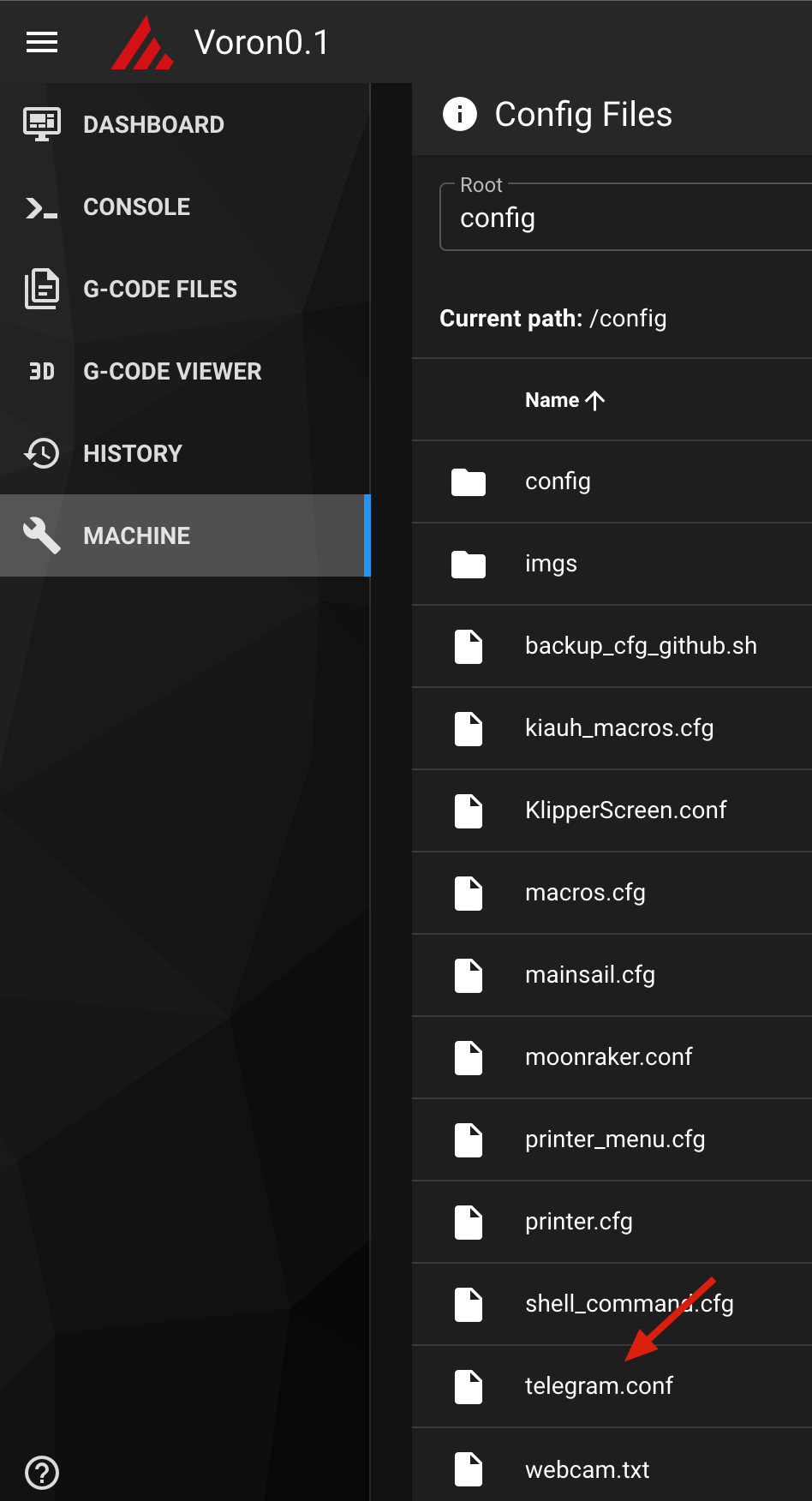The height and width of the screenshot is (1501, 812).
Task: Click the G-Code Files document icon
Action: click(x=42, y=289)
